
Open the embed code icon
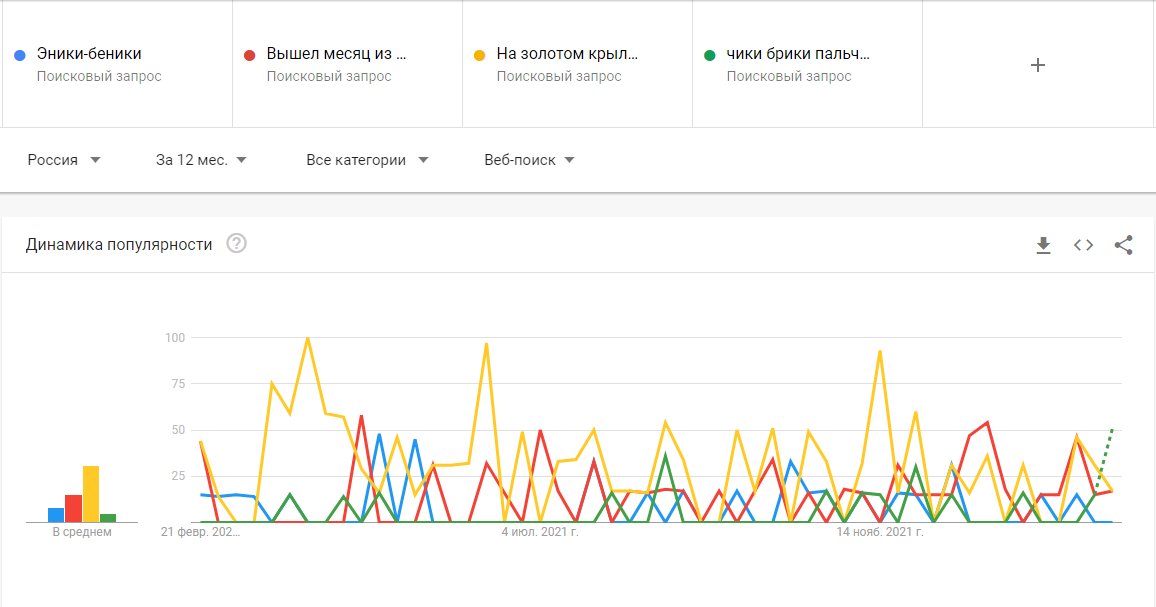1083,245
